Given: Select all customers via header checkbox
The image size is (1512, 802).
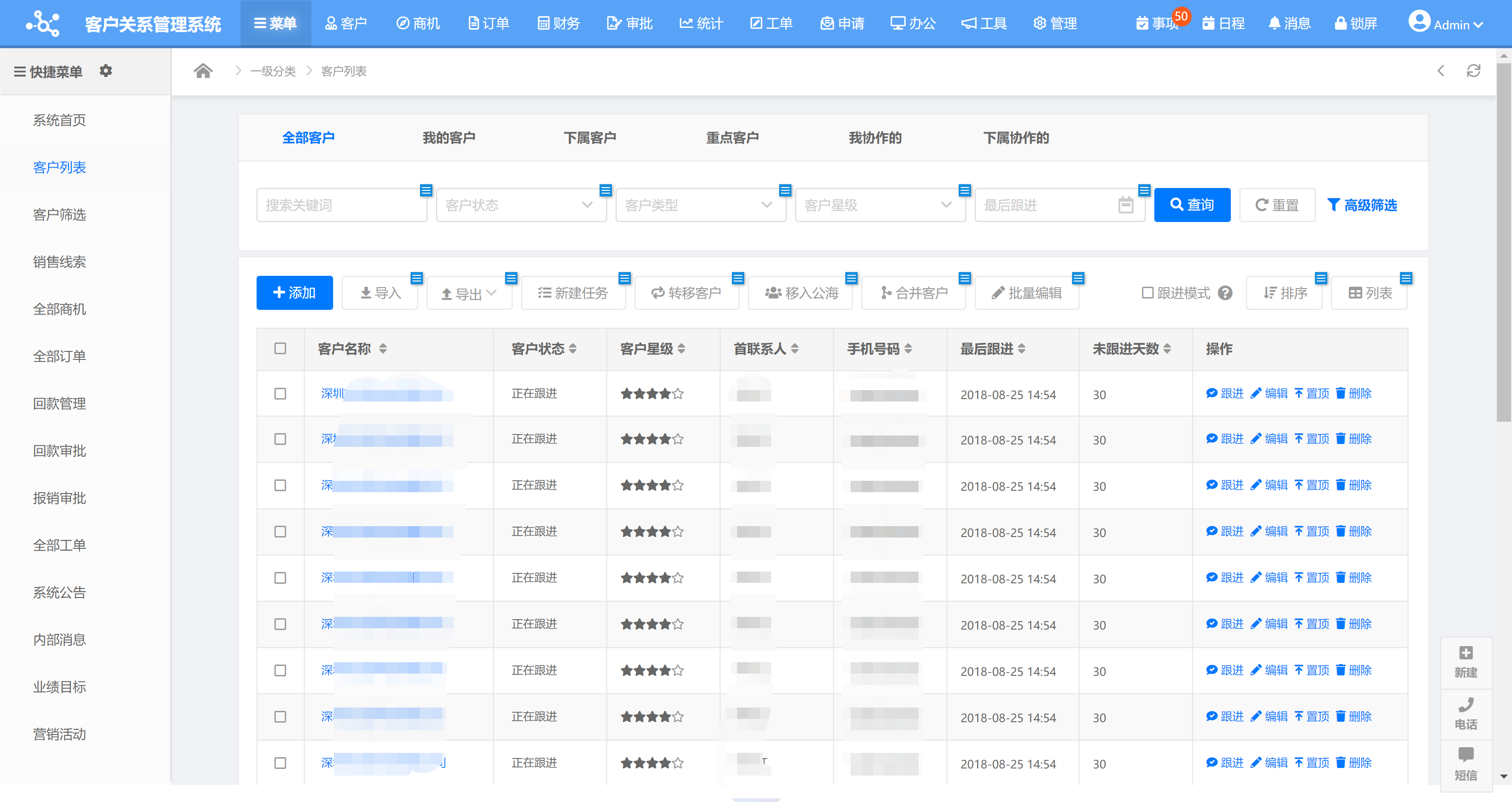Looking at the screenshot, I should (280, 349).
